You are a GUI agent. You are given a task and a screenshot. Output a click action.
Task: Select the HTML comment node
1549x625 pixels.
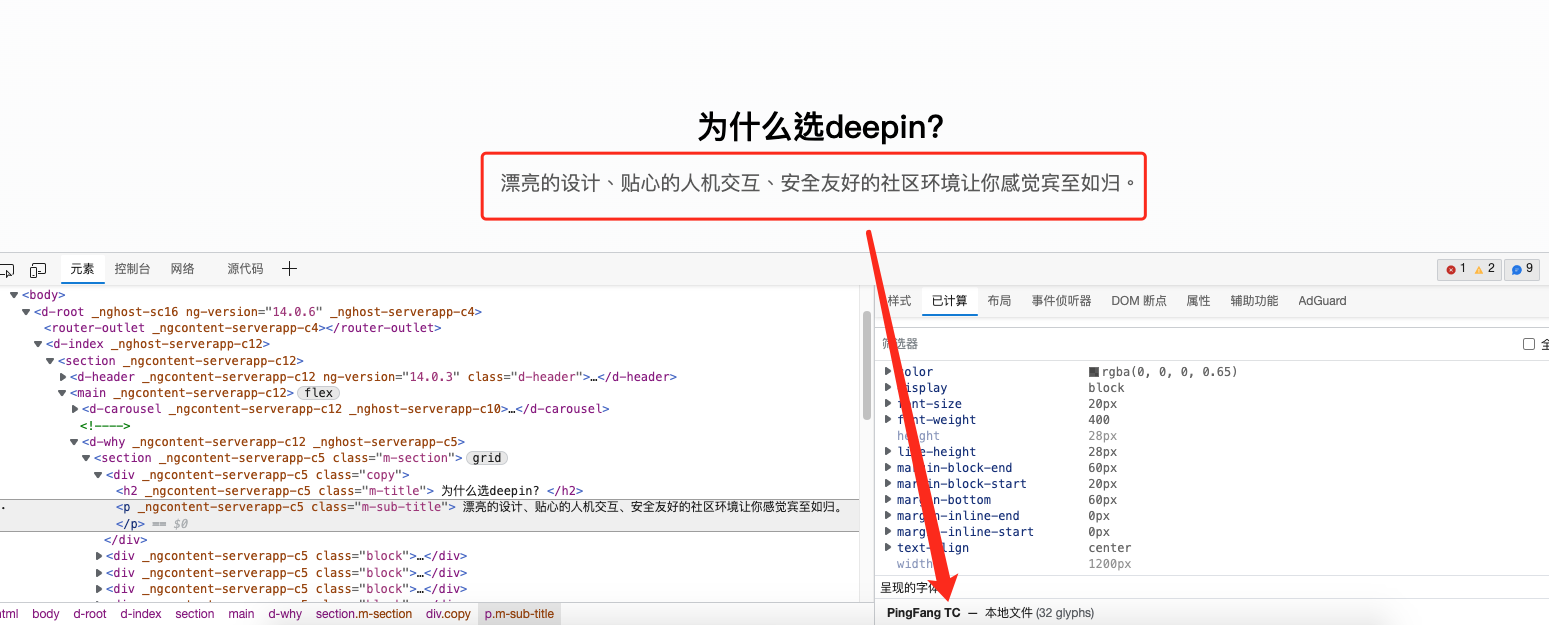(x=105, y=426)
